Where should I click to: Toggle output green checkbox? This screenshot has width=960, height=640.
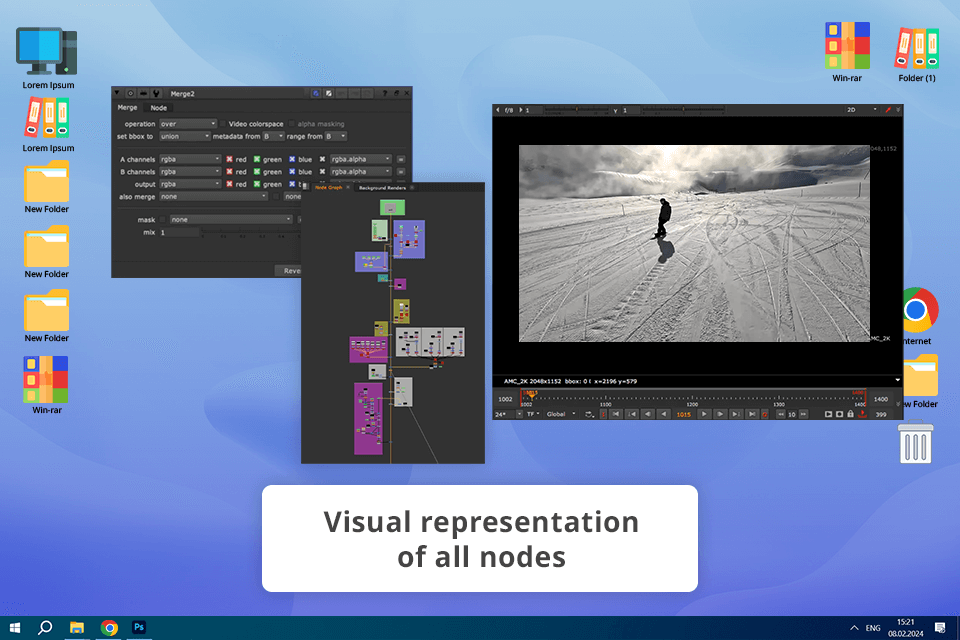(257, 184)
